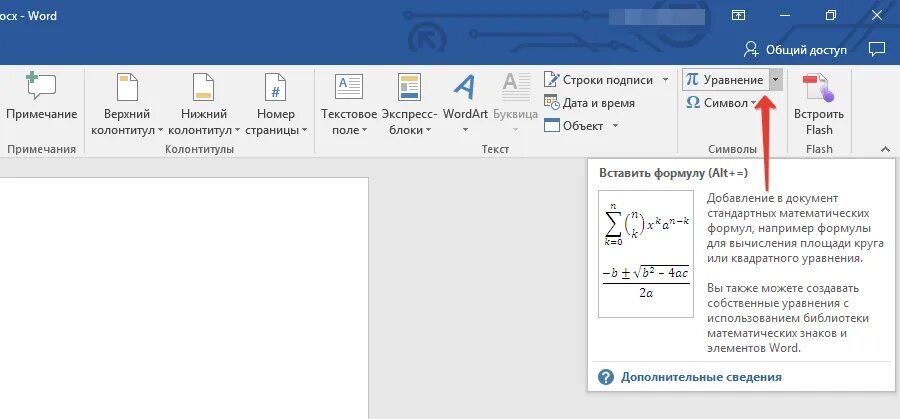
Task: Click the formula preview thumbnail in tooltip
Action: 646,254
